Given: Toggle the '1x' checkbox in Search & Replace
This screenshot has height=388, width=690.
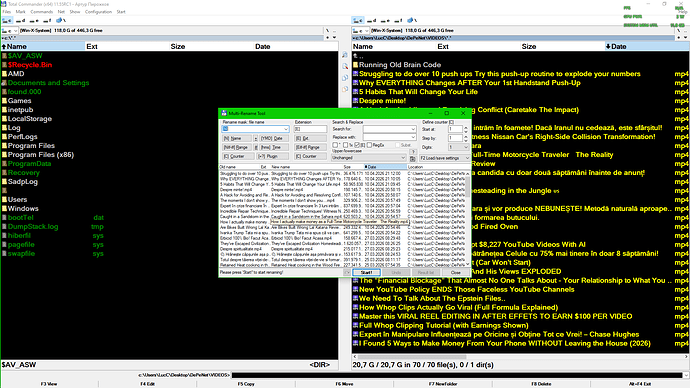Looking at the screenshot, I should click(346, 145).
